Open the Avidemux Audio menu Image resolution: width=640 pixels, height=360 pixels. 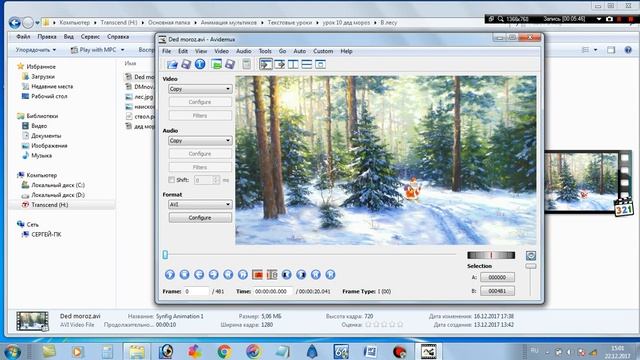point(244,51)
